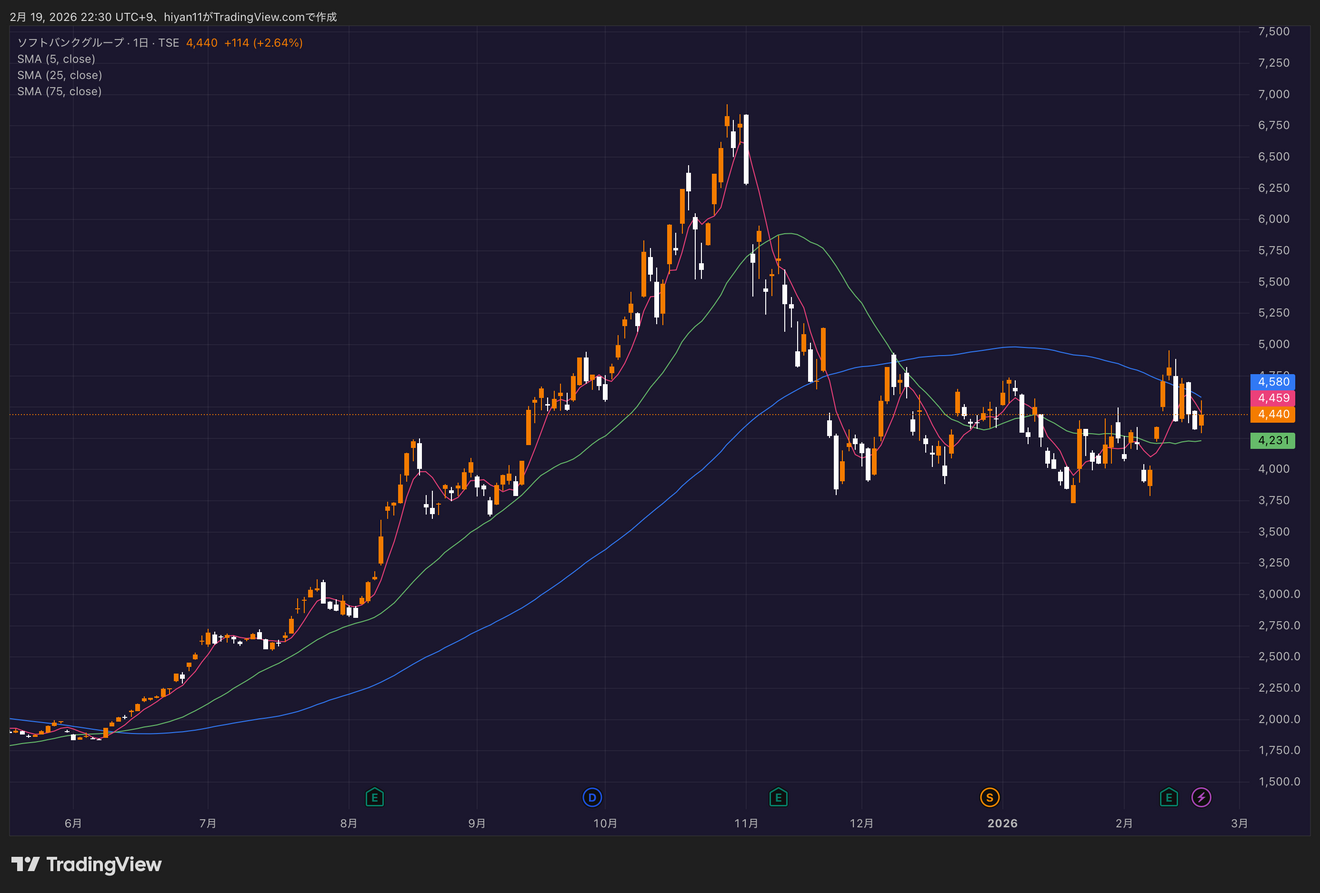The width and height of the screenshot is (1320, 893).
Task: Click the 6月 label on time axis
Action: (73, 823)
